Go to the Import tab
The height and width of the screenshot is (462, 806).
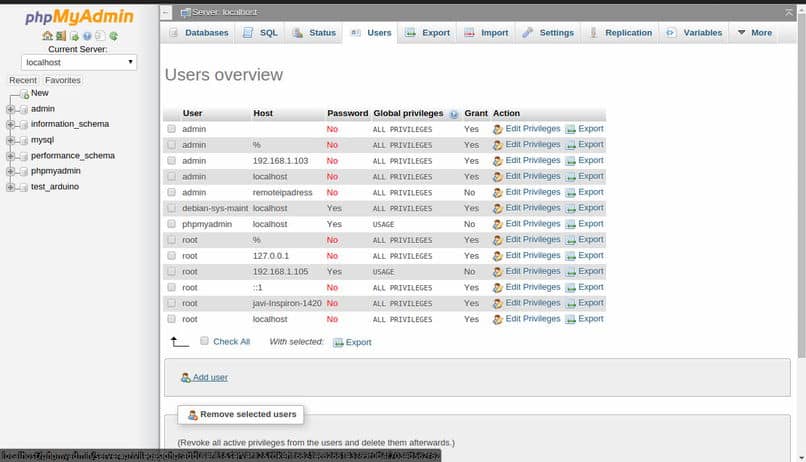(x=486, y=33)
